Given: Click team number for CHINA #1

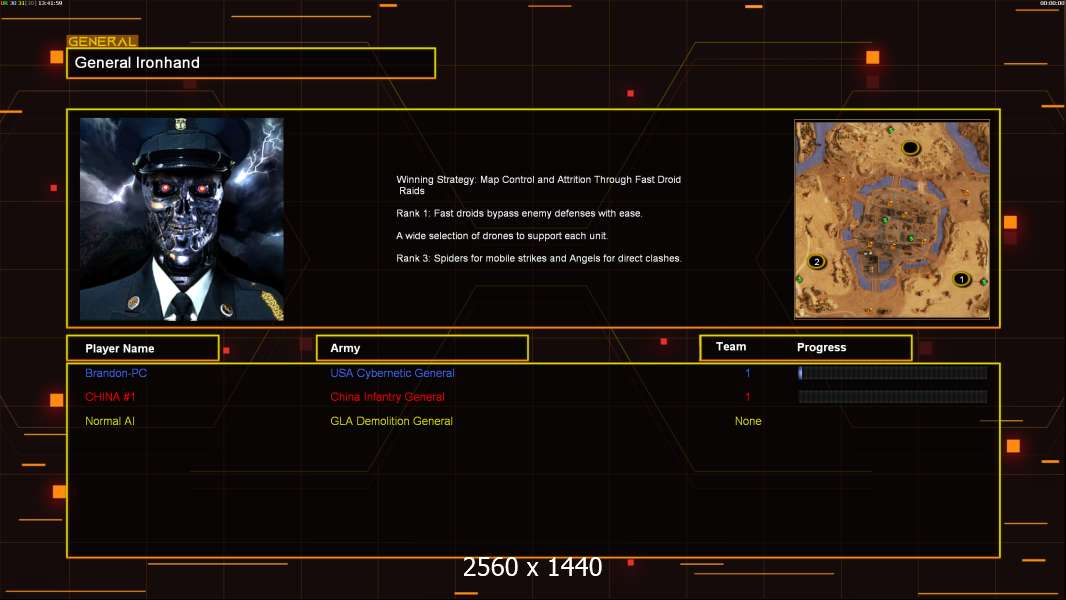Looking at the screenshot, I should click(747, 397).
